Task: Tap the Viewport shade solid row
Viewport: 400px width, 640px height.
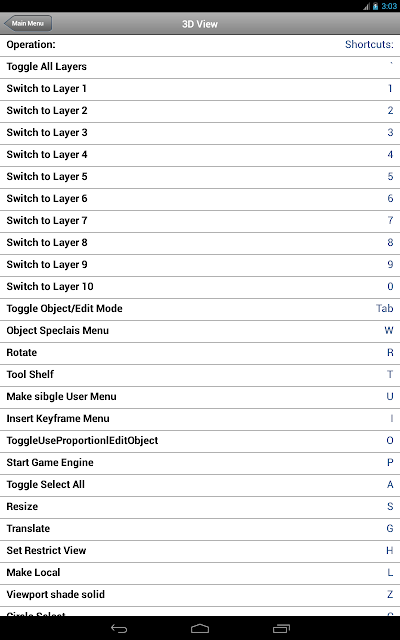Action: 200,595
